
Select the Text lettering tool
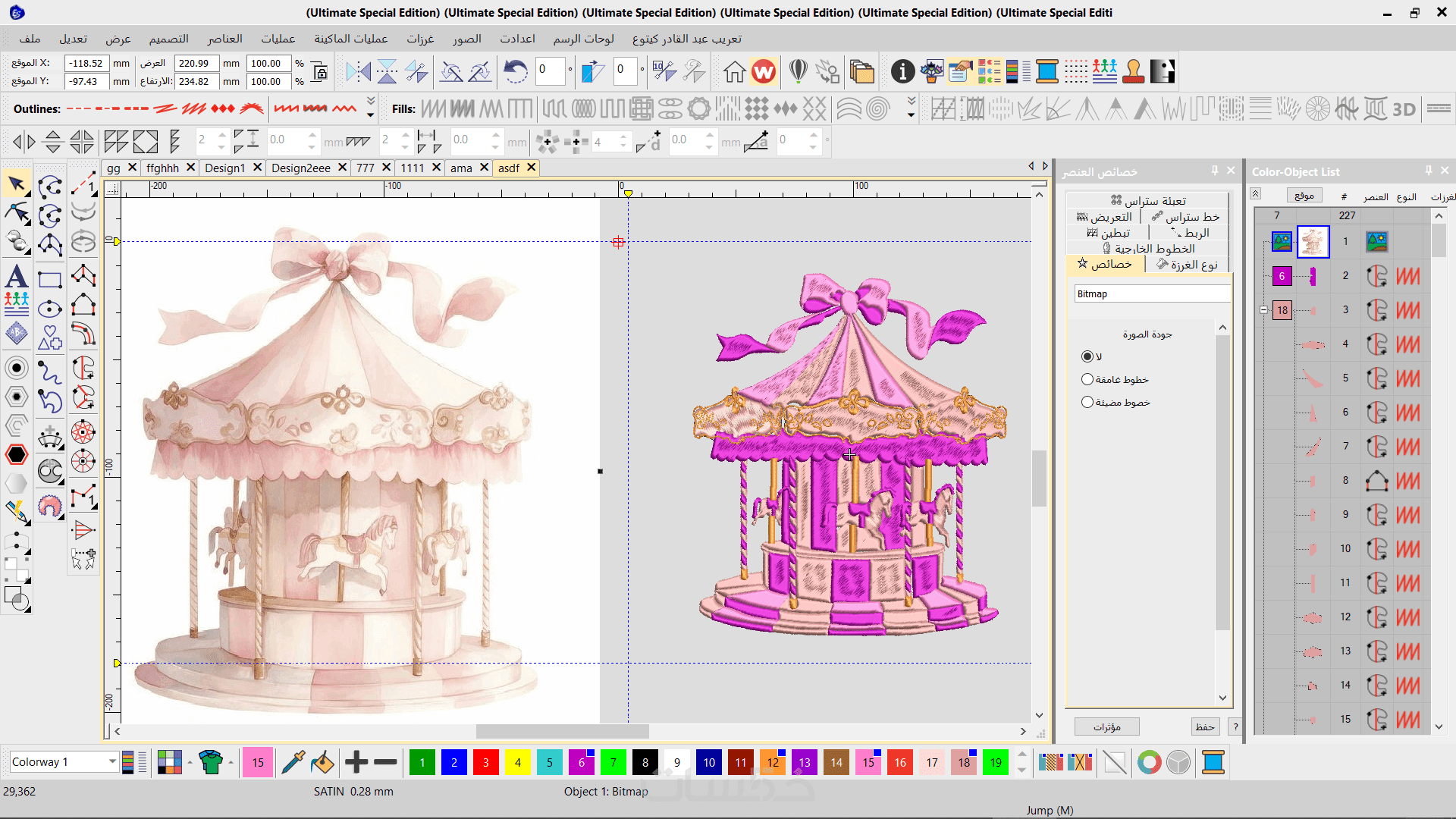point(16,277)
